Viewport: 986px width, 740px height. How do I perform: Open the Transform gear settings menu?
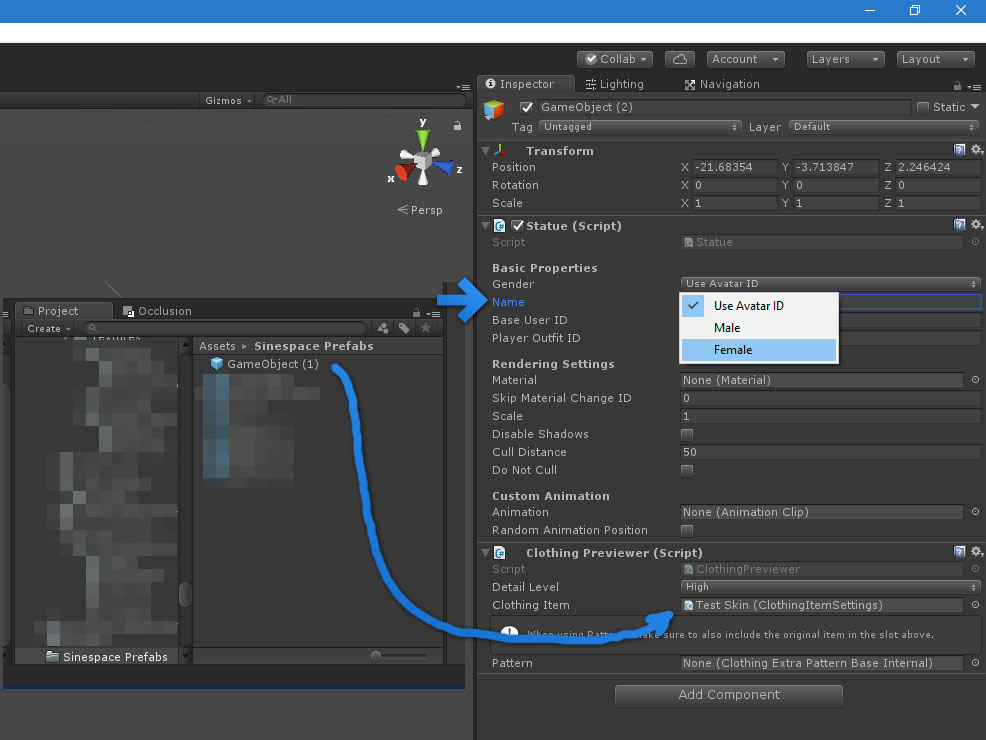(977, 150)
